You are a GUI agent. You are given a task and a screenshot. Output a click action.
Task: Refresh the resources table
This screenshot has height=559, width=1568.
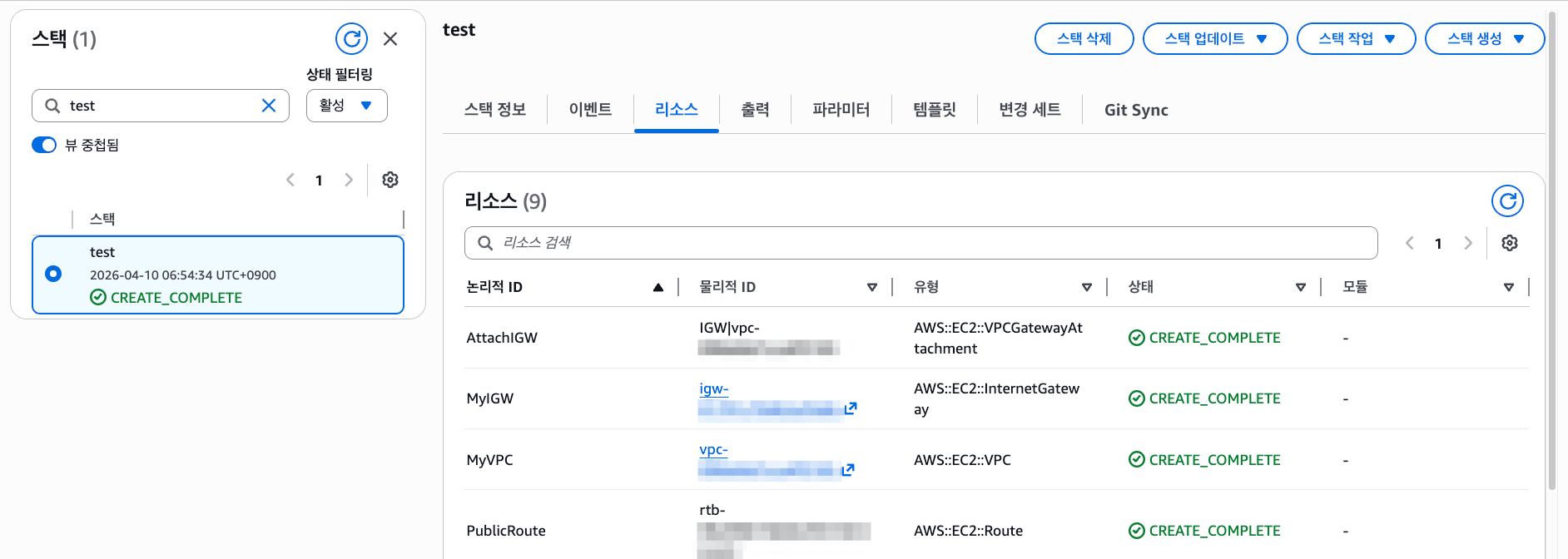pos(1506,201)
